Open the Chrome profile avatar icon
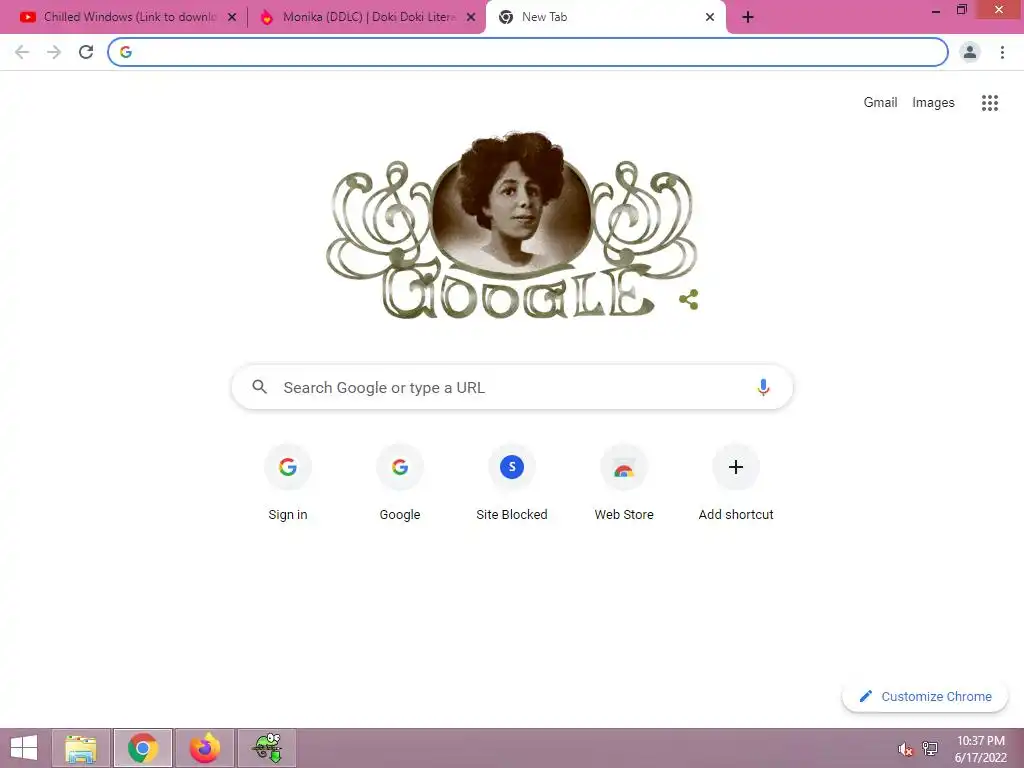This screenshot has height=768, width=1024. (970, 52)
